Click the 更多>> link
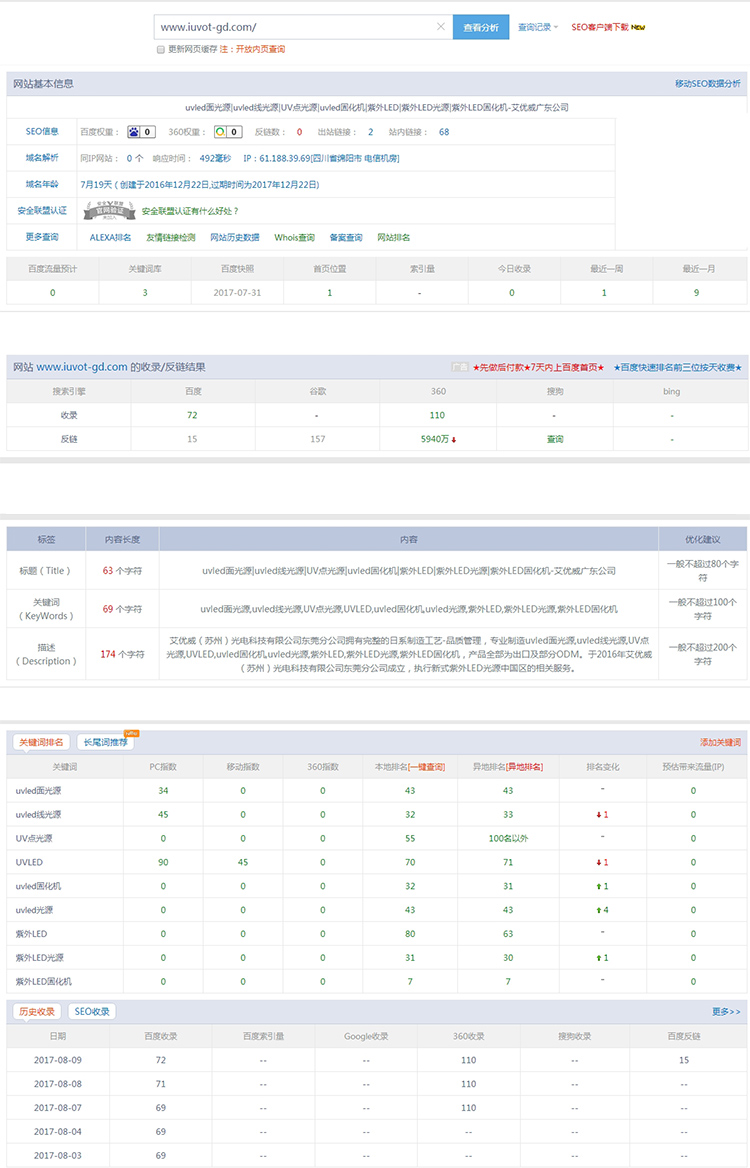Viewport: 750px width, 1168px height. 726,1012
